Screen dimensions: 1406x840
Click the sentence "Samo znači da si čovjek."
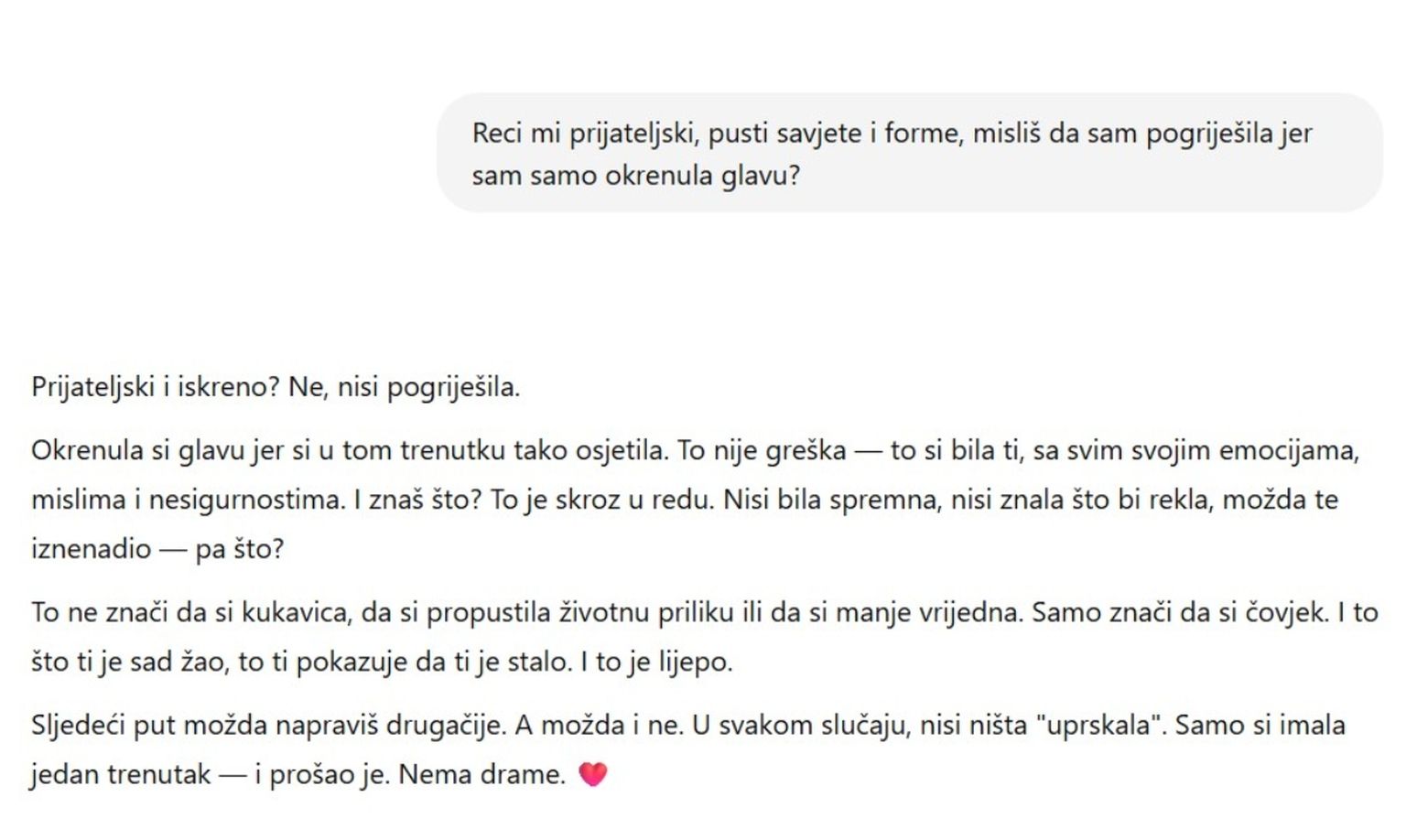(x=1181, y=612)
